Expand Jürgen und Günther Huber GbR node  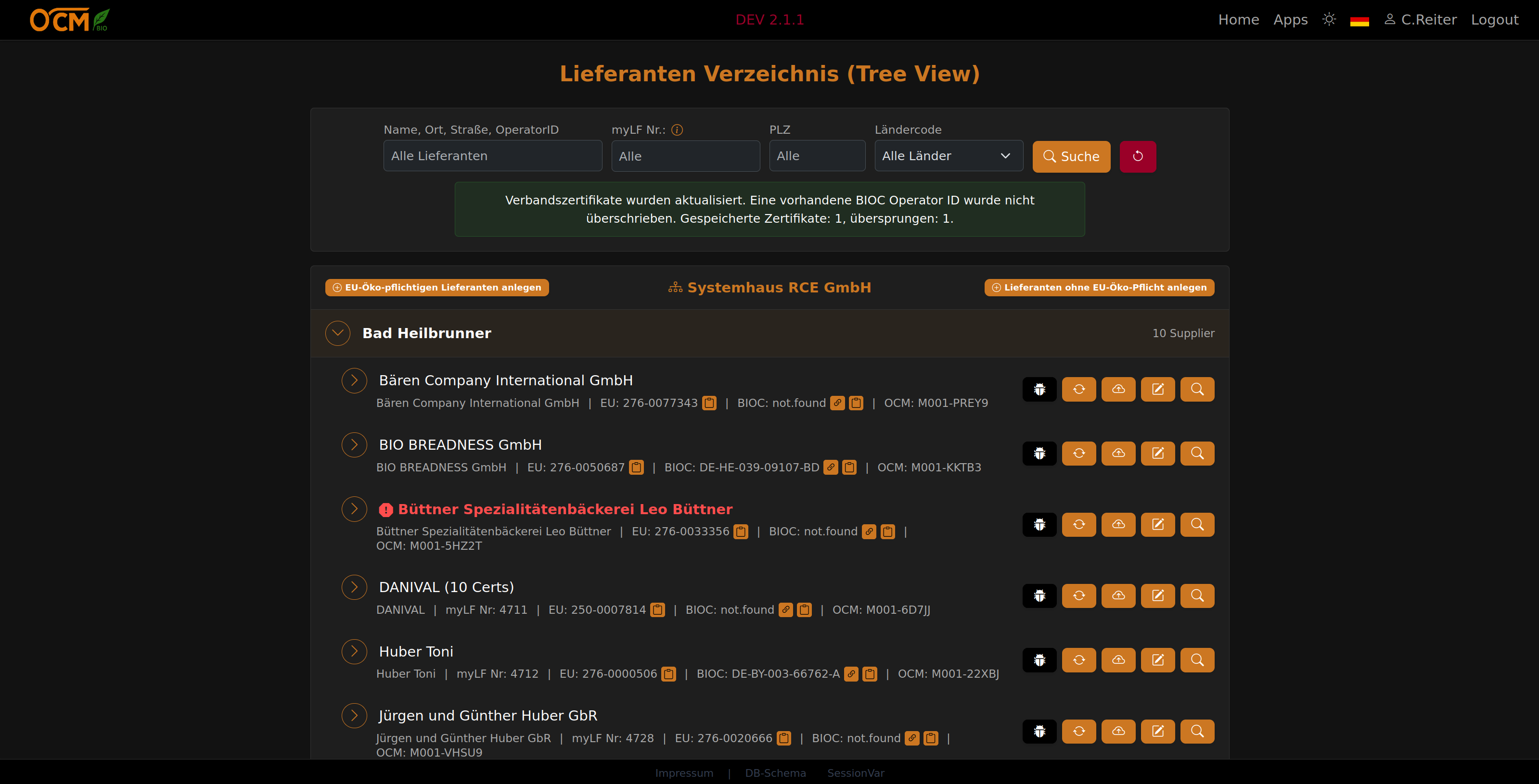pyautogui.click(x=354, y=715)
